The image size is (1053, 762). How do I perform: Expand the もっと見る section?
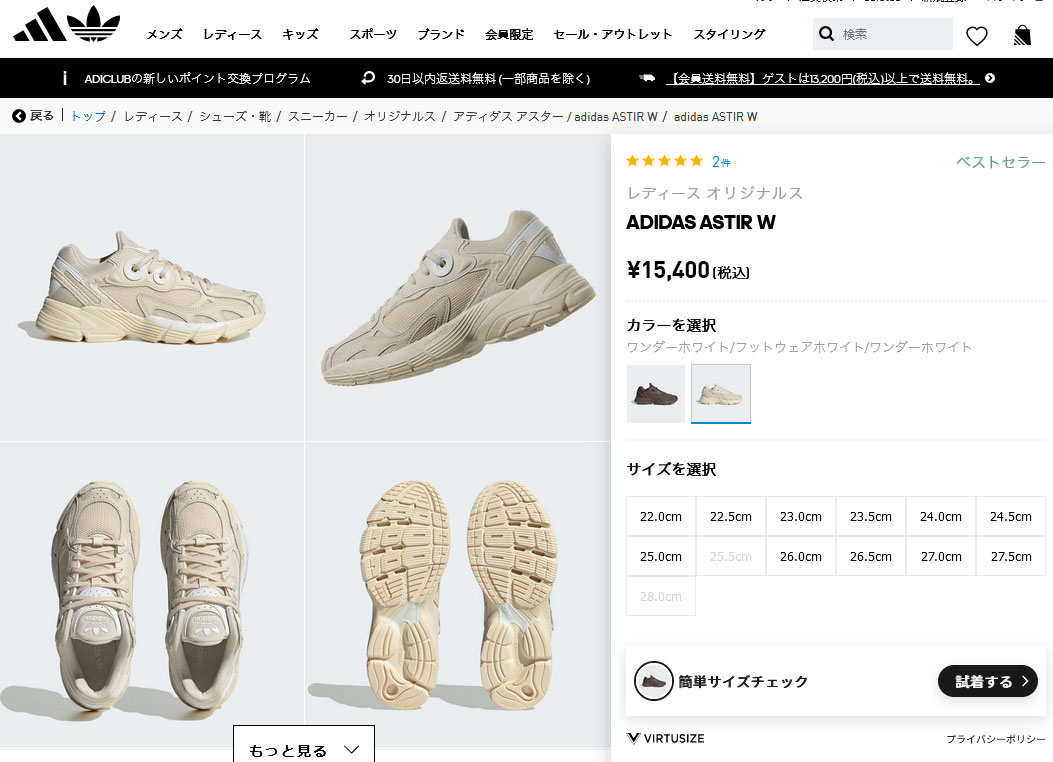pos(303,749)
